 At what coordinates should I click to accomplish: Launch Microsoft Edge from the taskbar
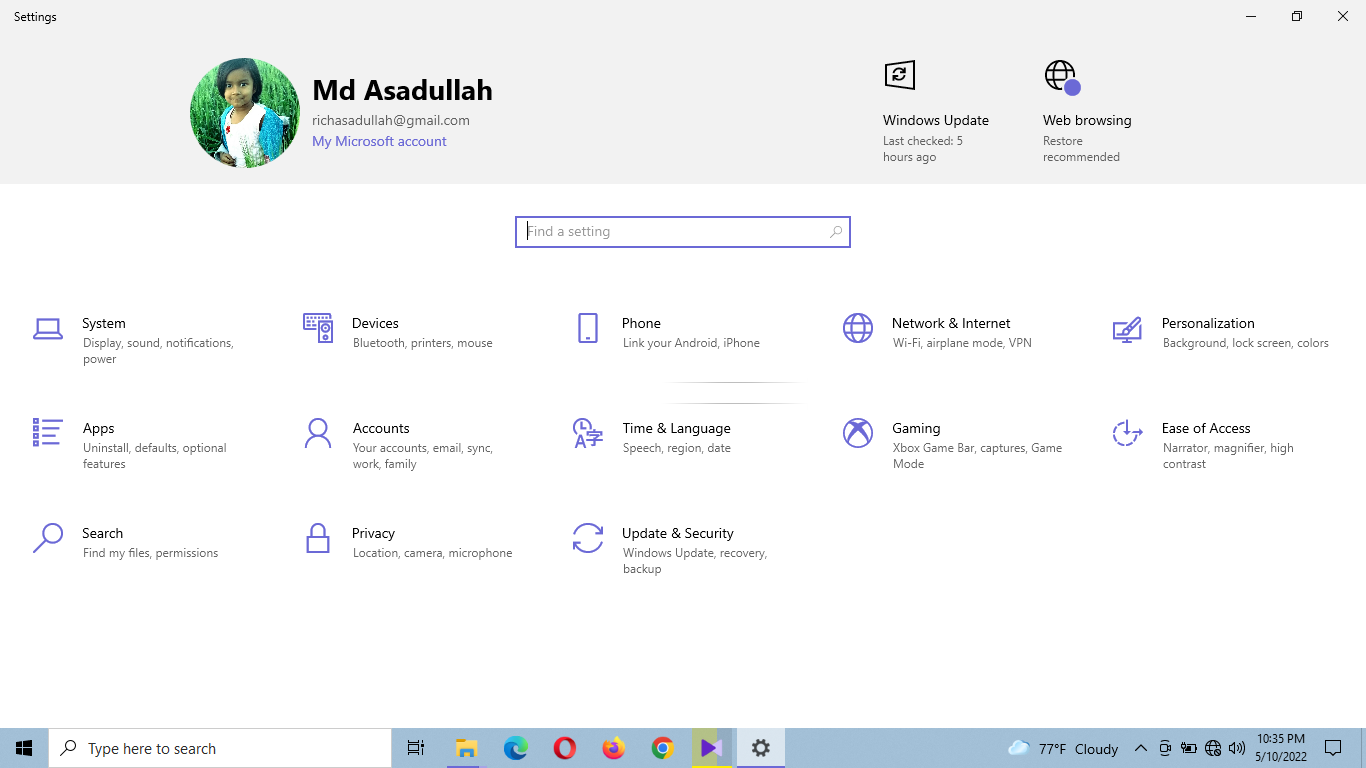pos(515,748)
